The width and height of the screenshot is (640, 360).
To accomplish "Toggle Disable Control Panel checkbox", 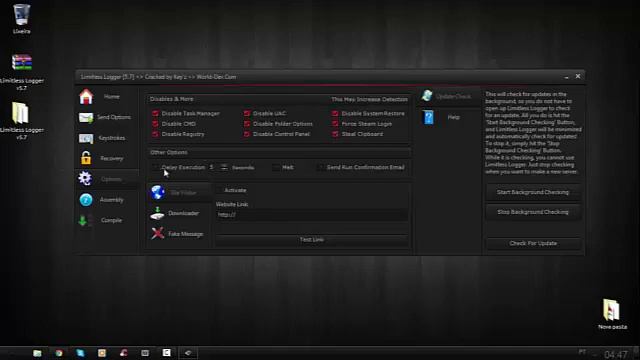I will pos(247,134).
